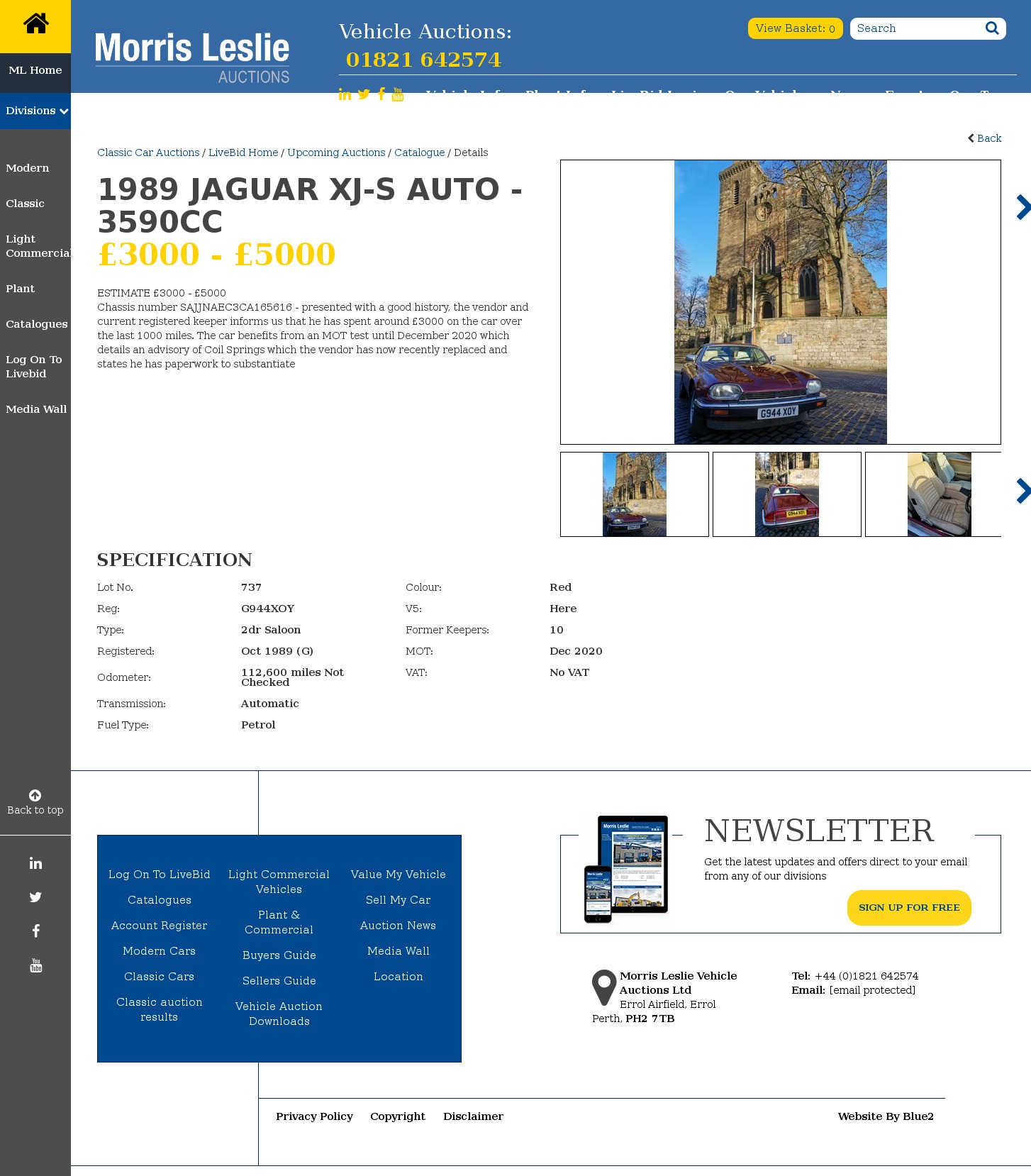The width and height of the screenshot is (1031, 1176).
Task: Open Auction News footer link
Action: pyautogui.click(x=399, y=926)
